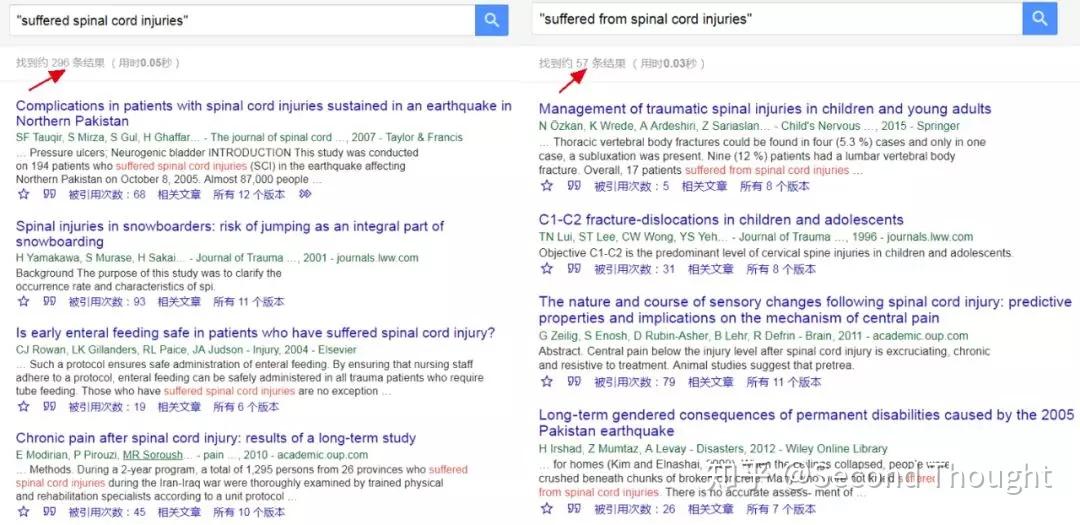View 26 citations of gendered consequences result
The image size is (1080, 525).
click(x=634, y=509)
